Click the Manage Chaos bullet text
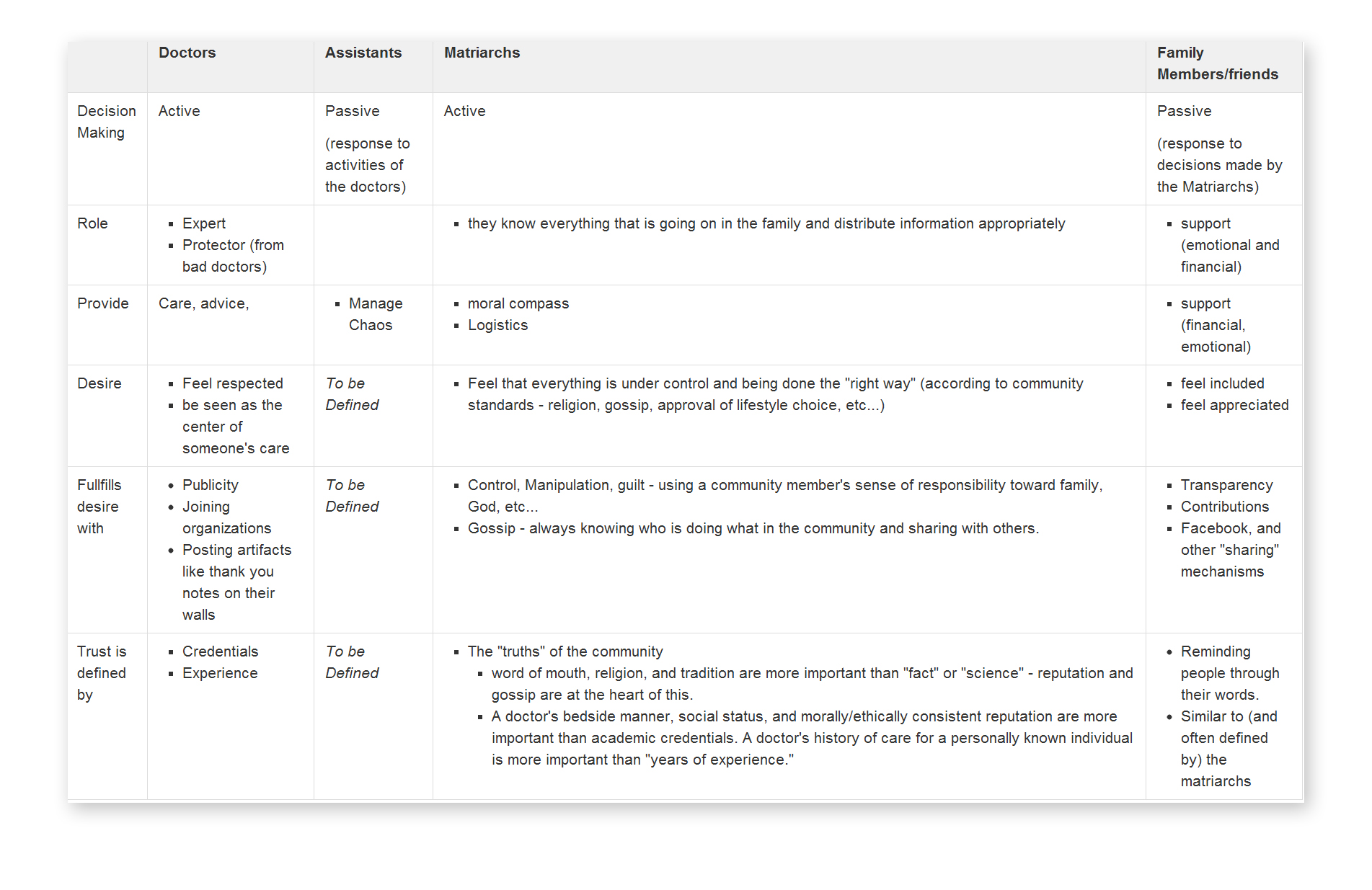 click(375, 314)
